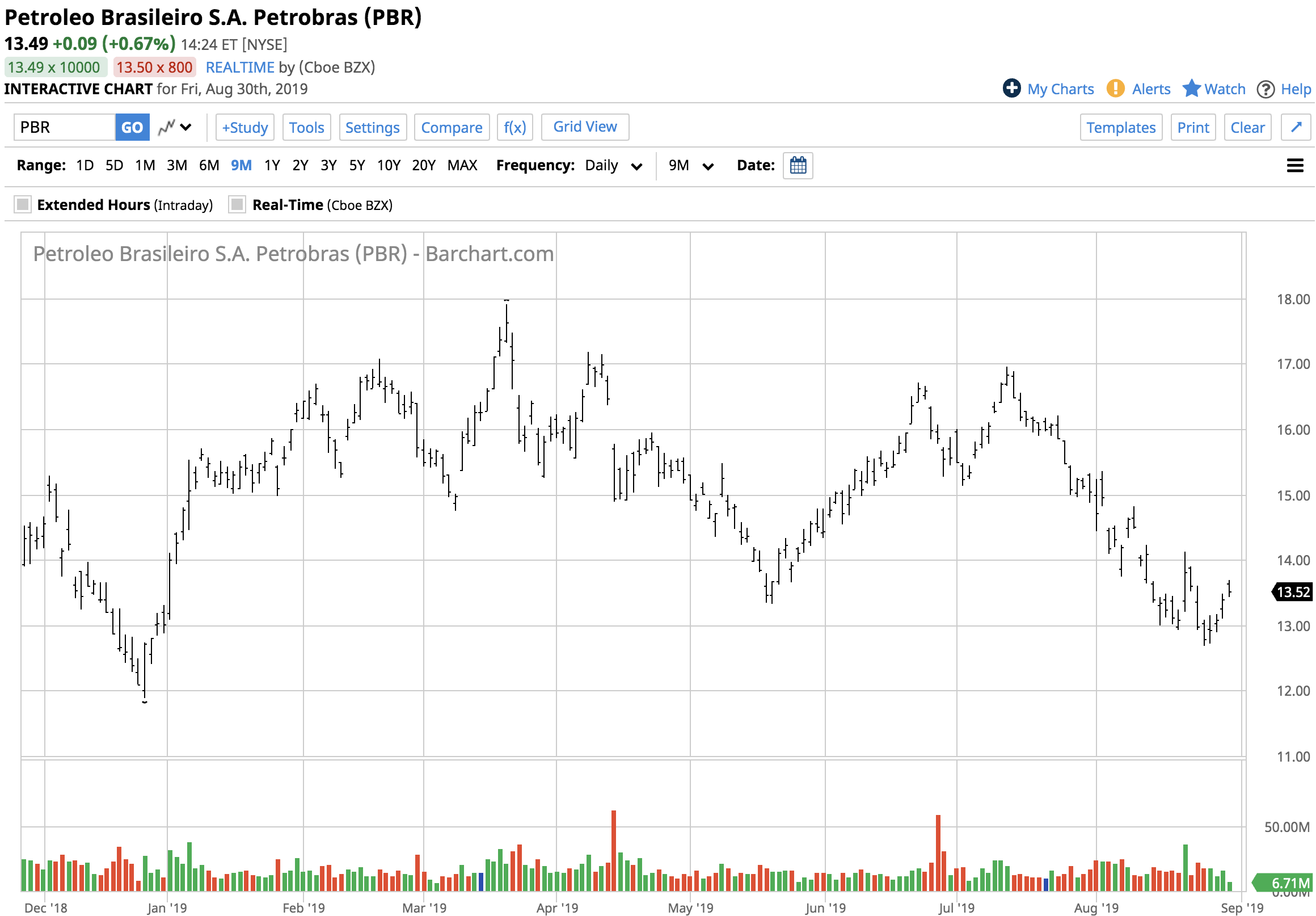Click the expand chart arrow icon
This screenshot has width=1316, height=916.
1296,127
